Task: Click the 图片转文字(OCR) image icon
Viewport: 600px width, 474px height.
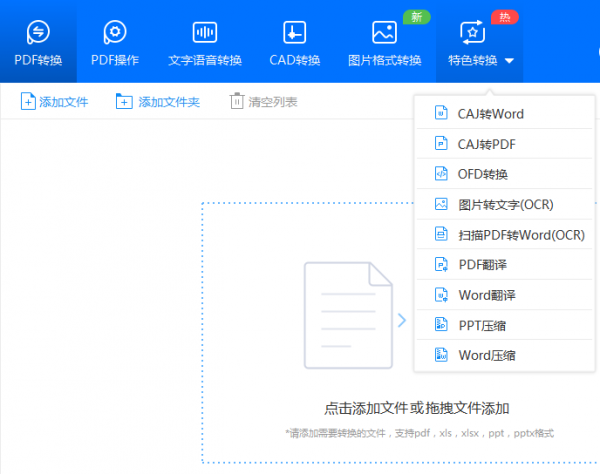Action: tap(441, 204)
